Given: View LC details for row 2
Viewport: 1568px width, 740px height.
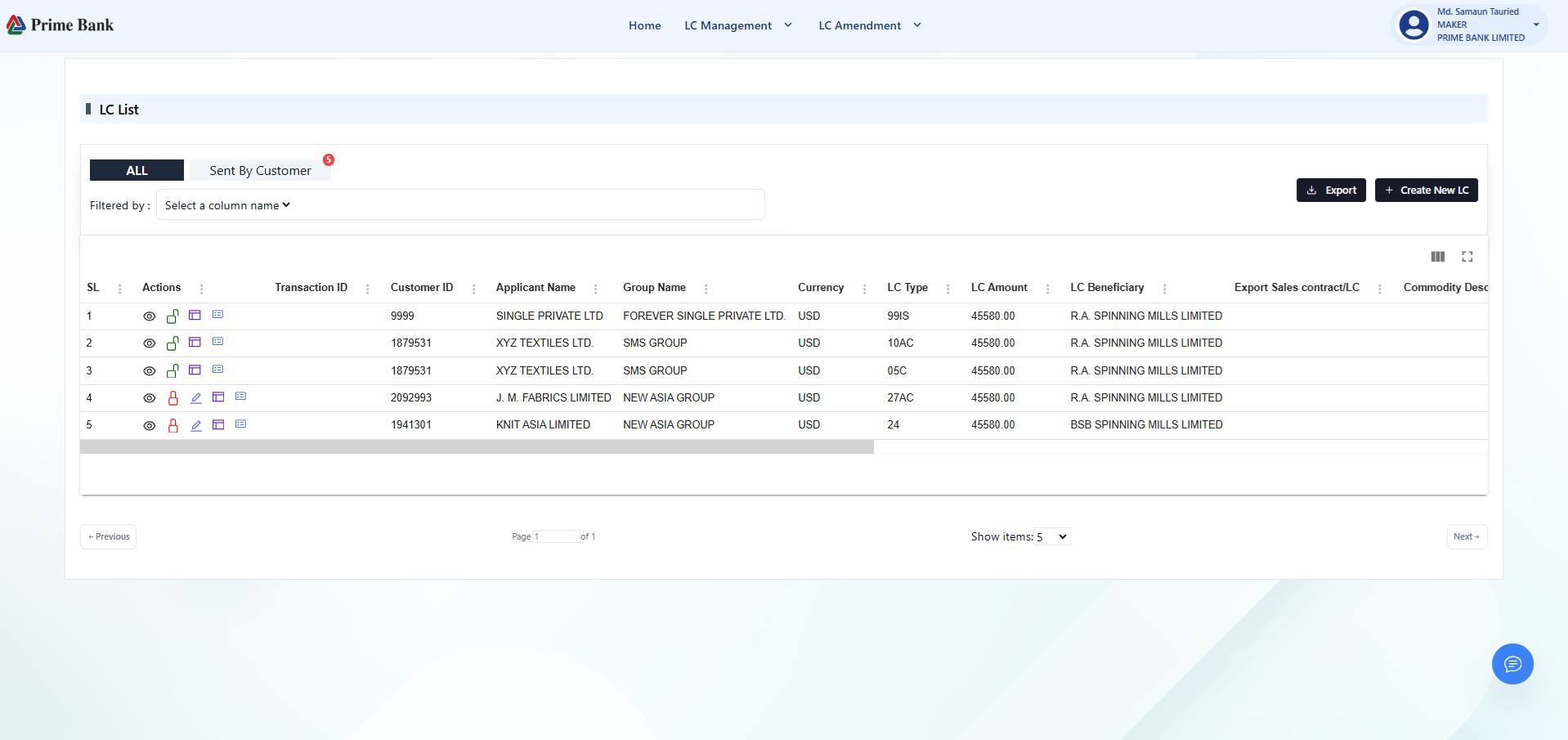Looking at the screenshot, I should 149,343.
